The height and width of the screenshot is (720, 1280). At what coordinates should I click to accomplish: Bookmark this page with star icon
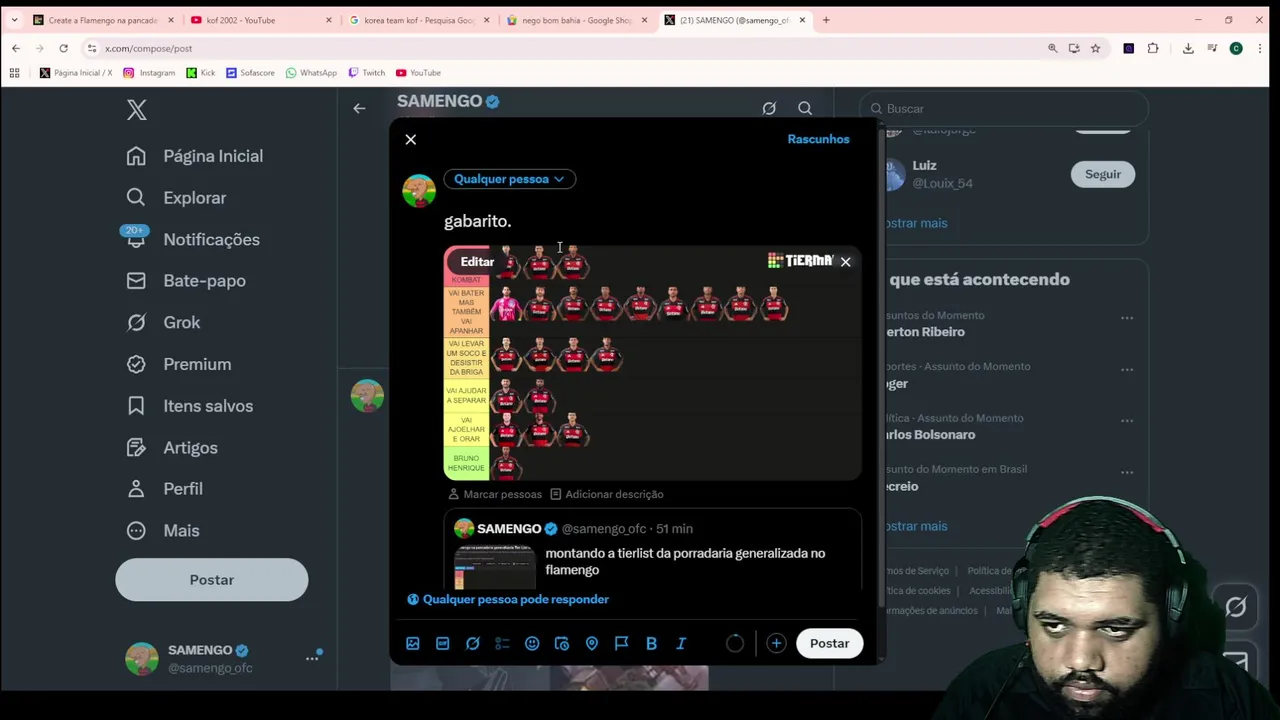[x=1096, y=48]
